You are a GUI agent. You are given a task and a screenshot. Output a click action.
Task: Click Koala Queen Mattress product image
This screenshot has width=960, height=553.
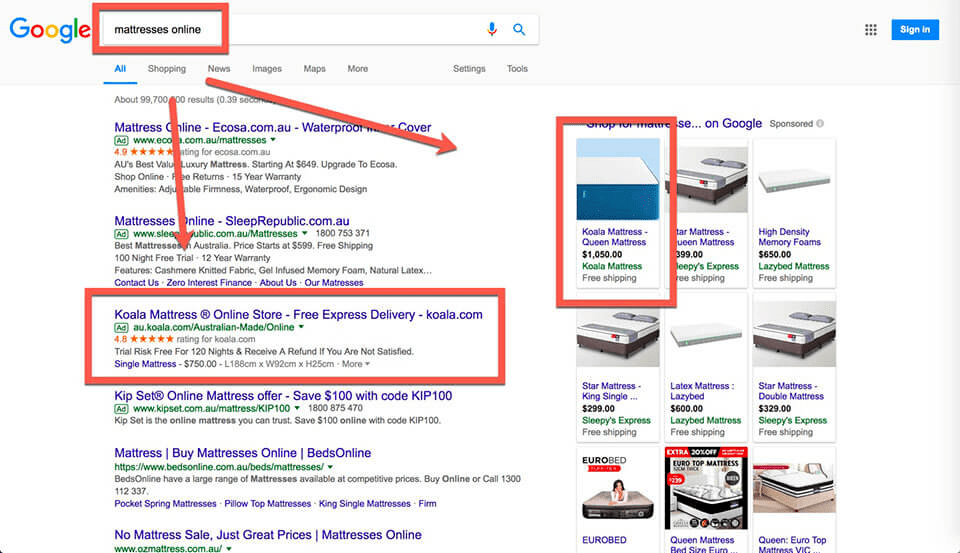coord(618,179)
